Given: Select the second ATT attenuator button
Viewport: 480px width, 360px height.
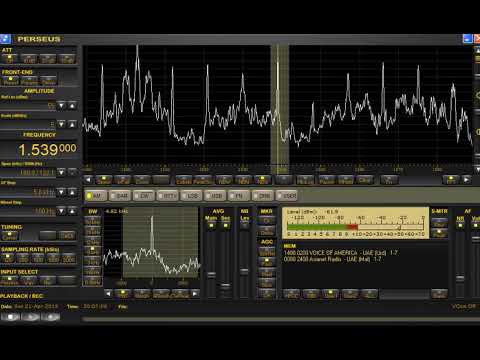Looking at the screenshot, I should 29,59.
